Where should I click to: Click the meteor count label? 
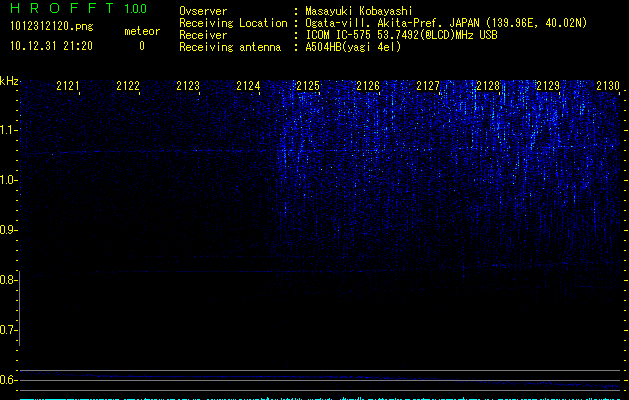point(142,31)
